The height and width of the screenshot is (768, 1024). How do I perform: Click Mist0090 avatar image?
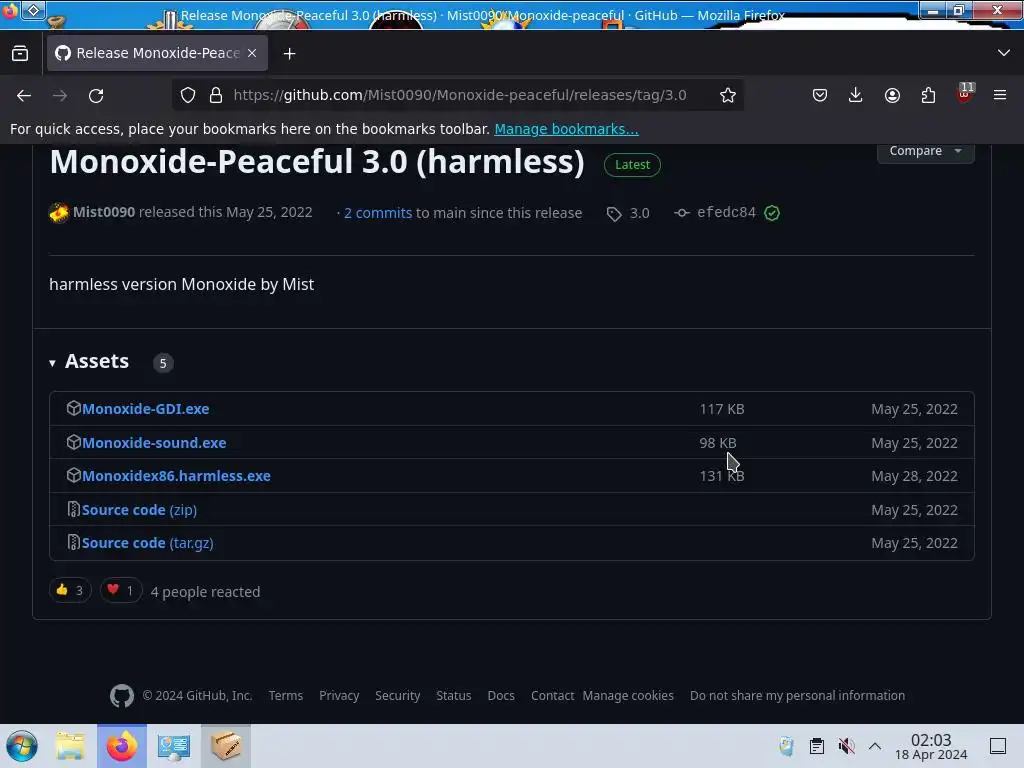[59, 213]
